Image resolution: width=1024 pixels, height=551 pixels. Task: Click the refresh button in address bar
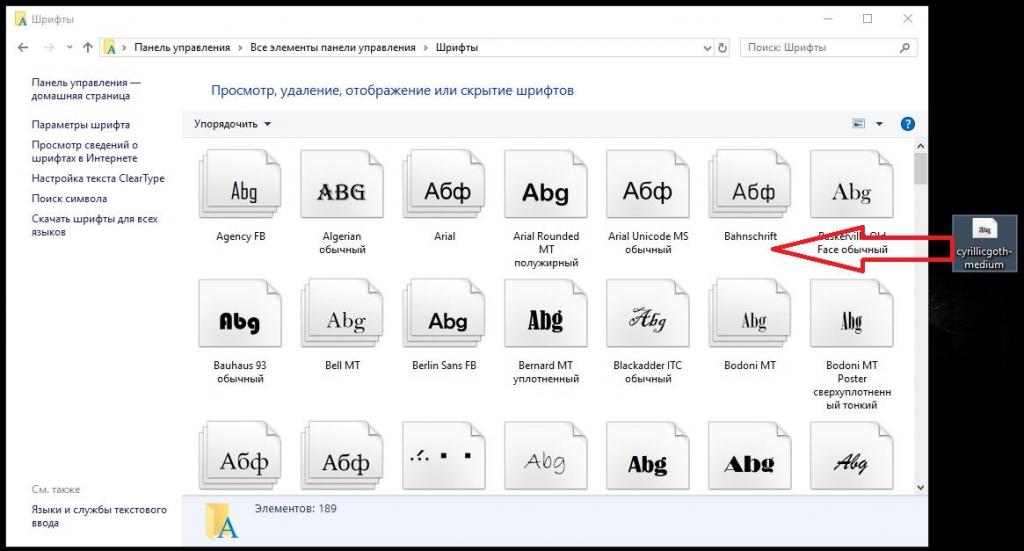coord(722,48)
